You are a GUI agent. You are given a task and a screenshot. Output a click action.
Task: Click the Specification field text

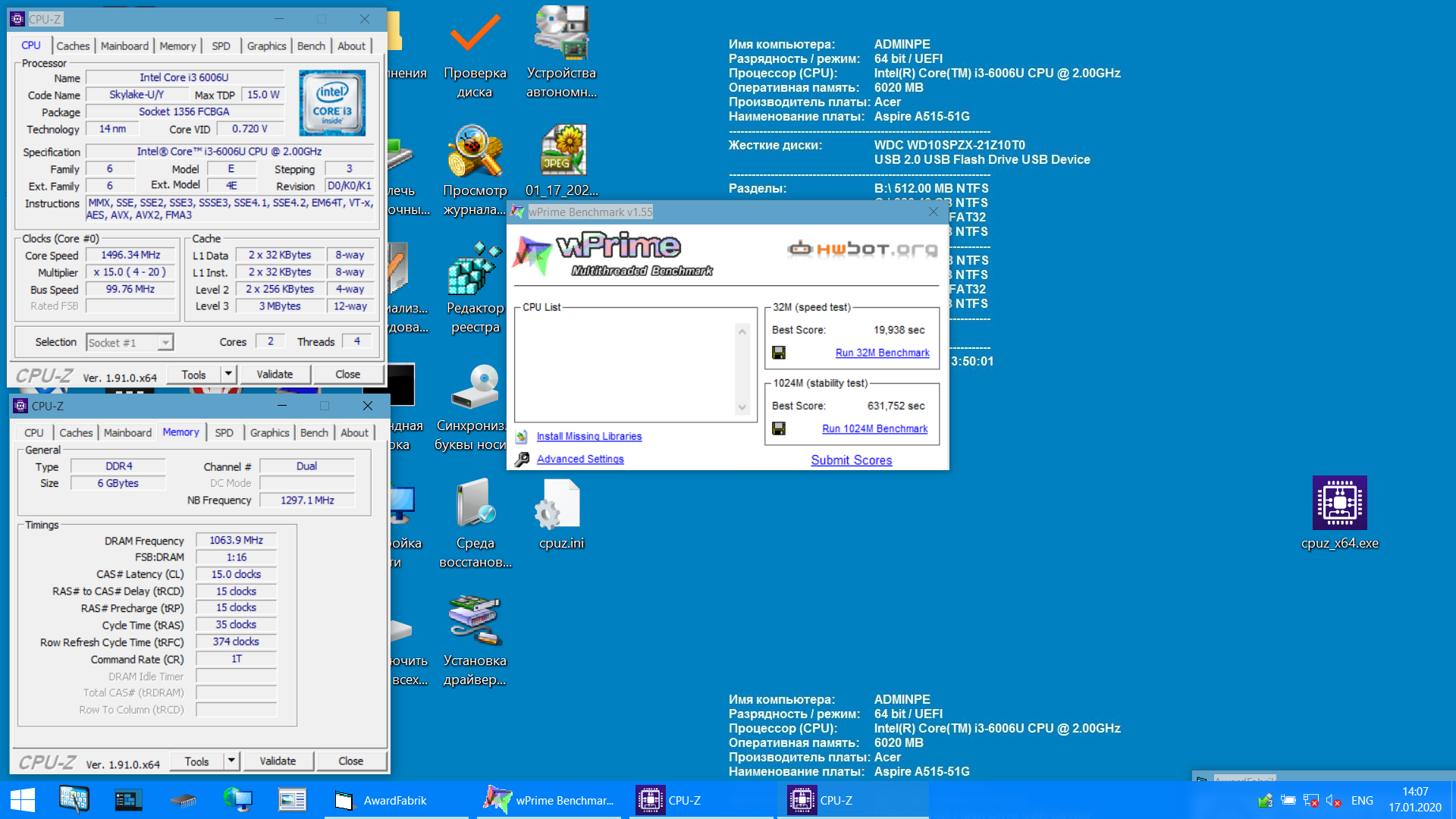point(230,152)
